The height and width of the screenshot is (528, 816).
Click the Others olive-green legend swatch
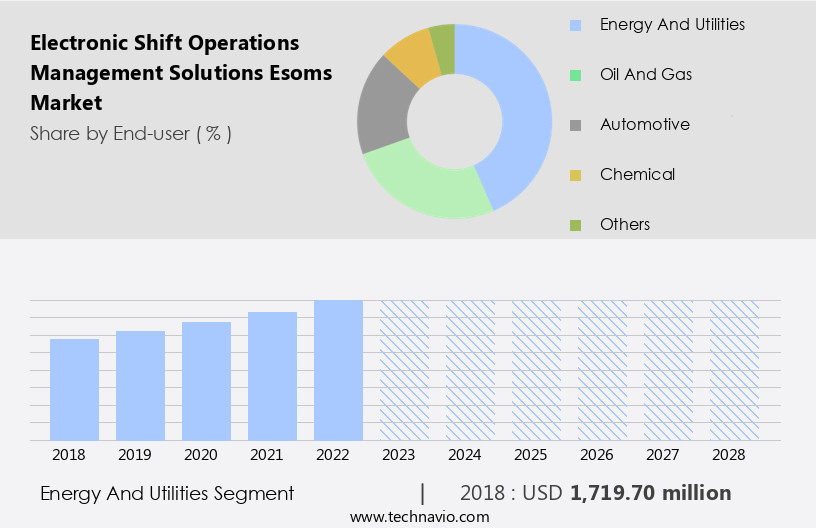(x=575, y=225)
